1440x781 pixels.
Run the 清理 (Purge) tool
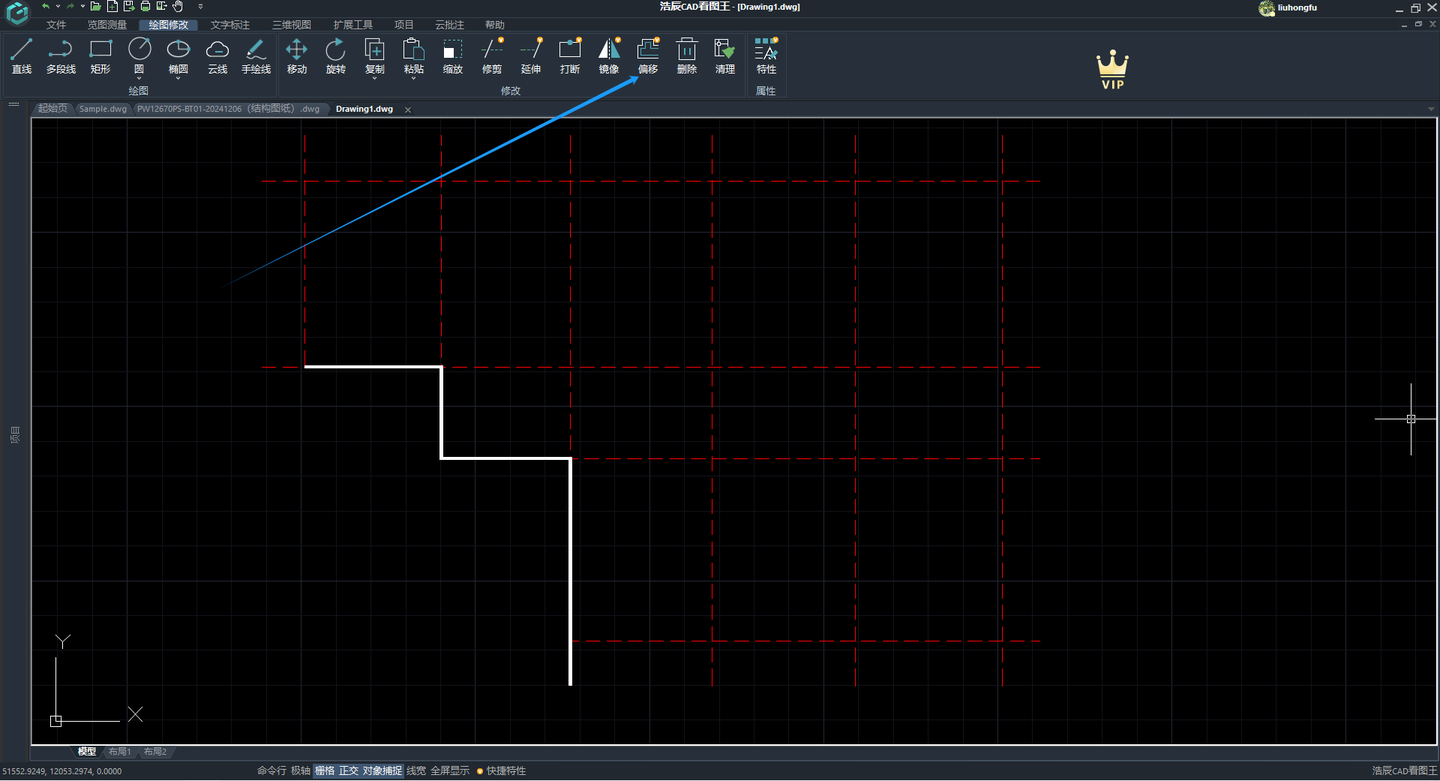pos(725,56)
